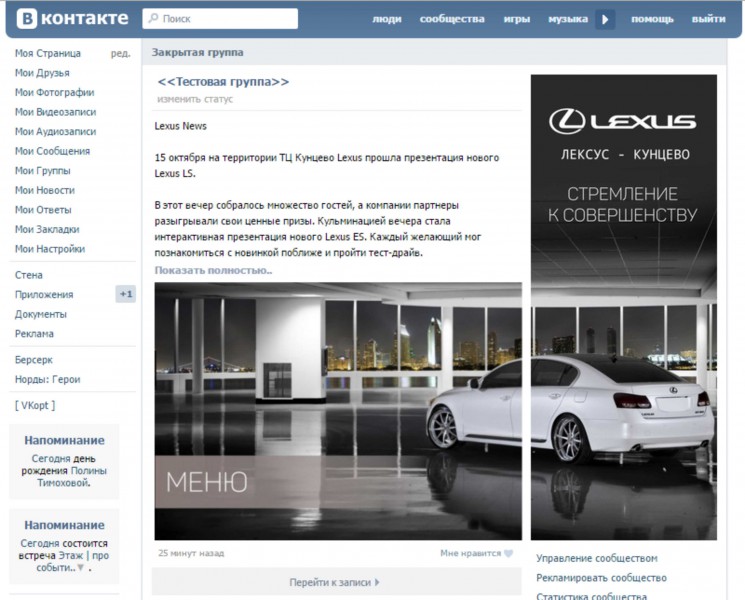
Task: Open Мои Видеозаписи
Action: (55, 112)
